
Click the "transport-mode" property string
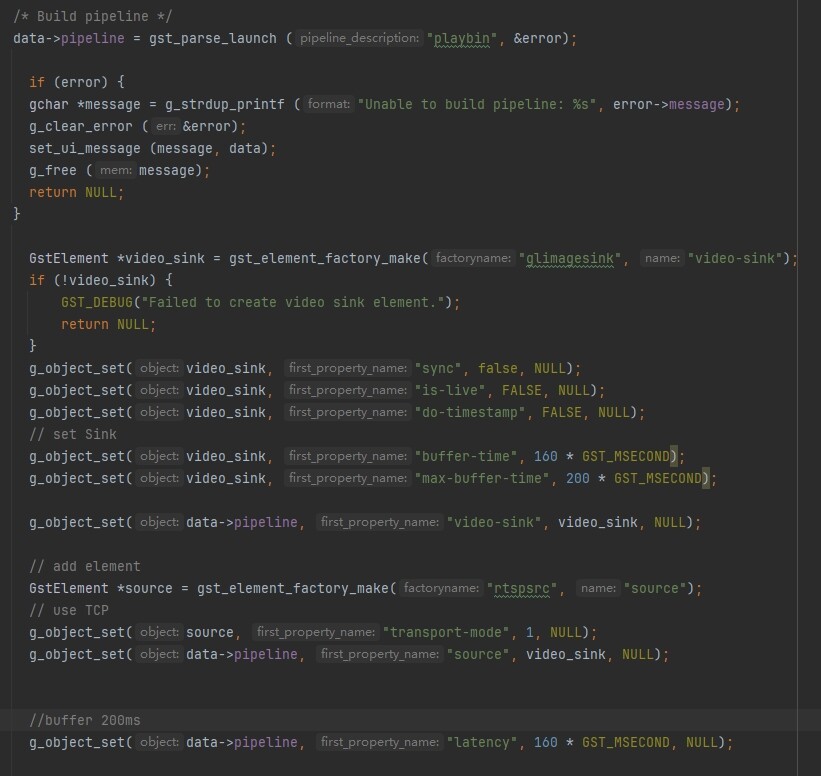point(446,632)
